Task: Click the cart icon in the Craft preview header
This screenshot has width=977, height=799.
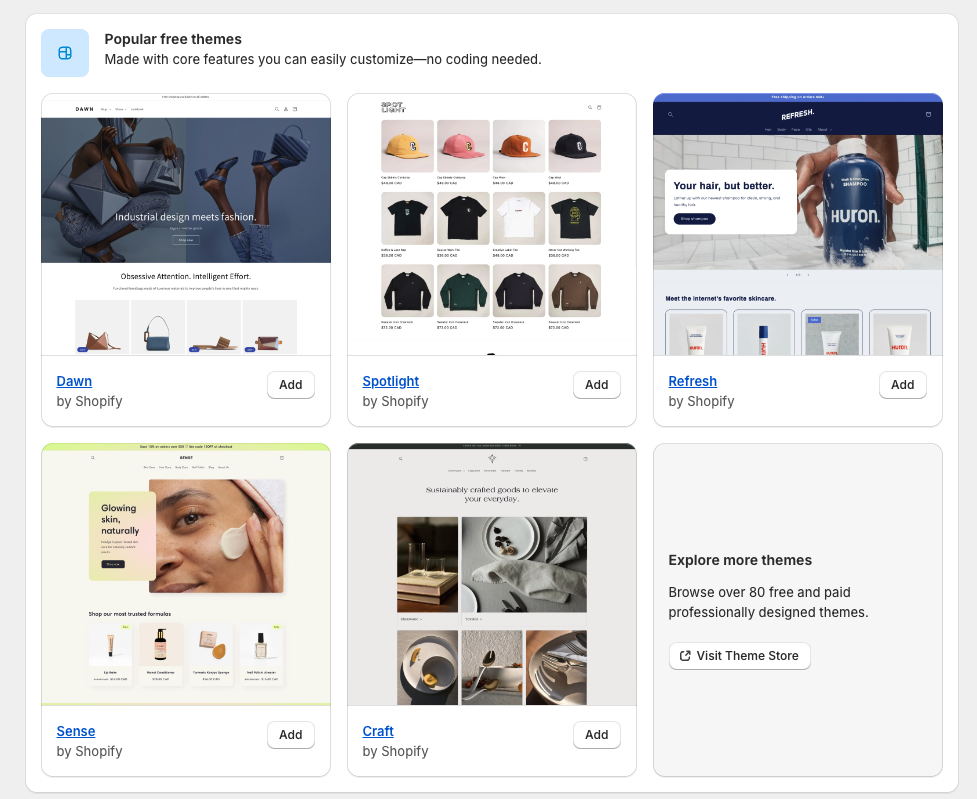Action: [586, 458]
